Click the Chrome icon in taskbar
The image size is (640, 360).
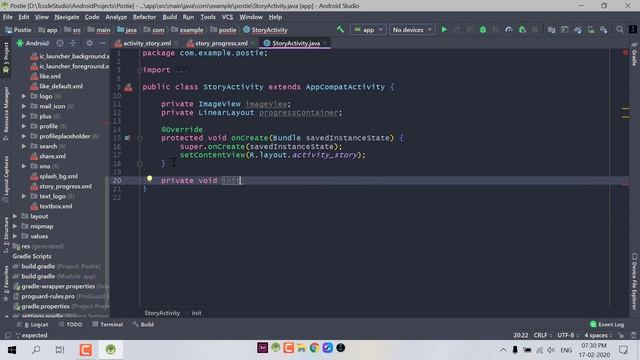tap(314, 348)
